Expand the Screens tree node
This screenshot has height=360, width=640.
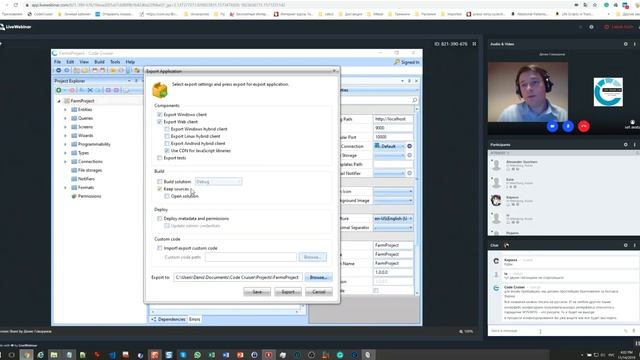click(x=65, y=127)
